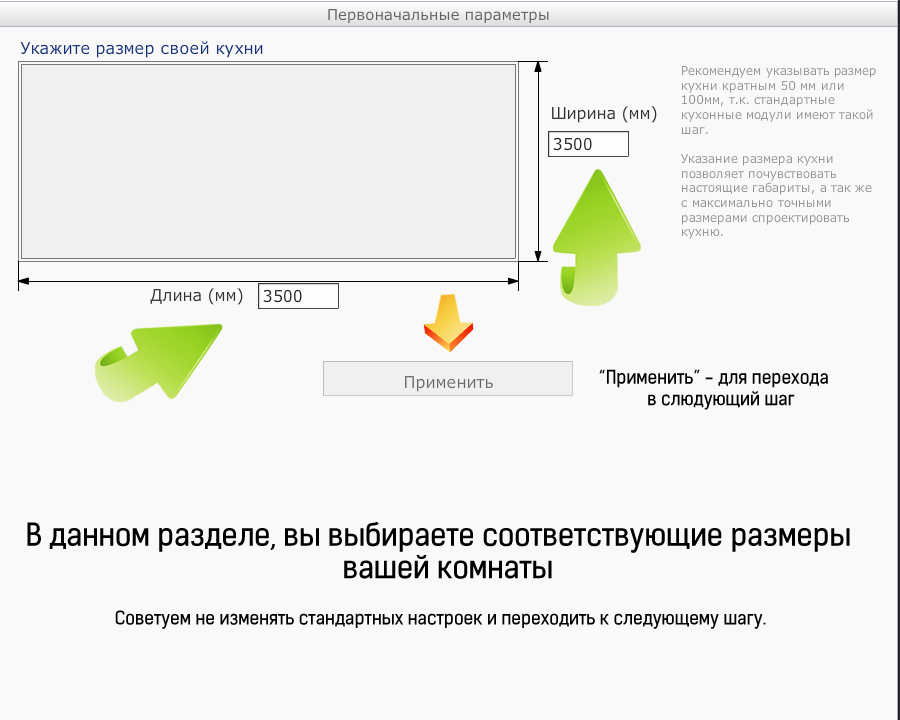Click the green diagonal arrow near the length field

point(160,360)
